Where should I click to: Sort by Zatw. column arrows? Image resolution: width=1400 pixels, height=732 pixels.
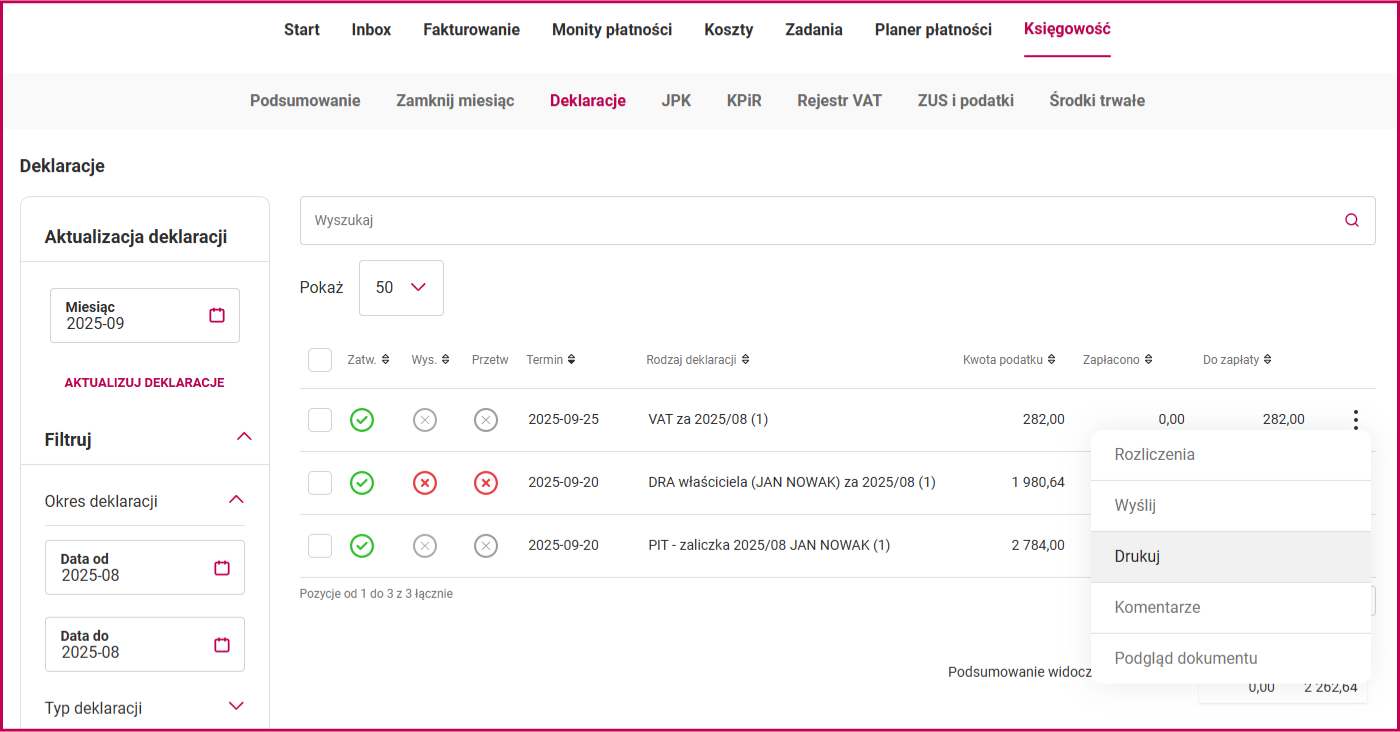[385, 360]
